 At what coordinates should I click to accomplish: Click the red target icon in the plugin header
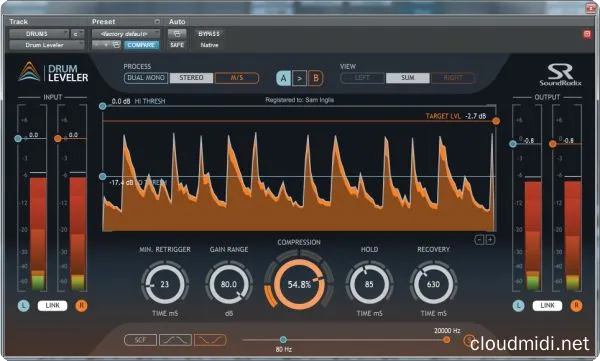(x=587, y=34)
